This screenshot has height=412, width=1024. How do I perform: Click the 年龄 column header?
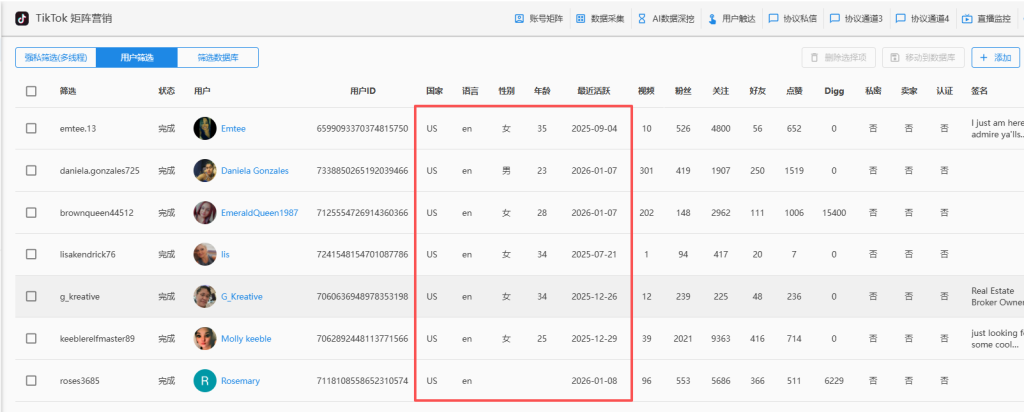click(542, 91)
